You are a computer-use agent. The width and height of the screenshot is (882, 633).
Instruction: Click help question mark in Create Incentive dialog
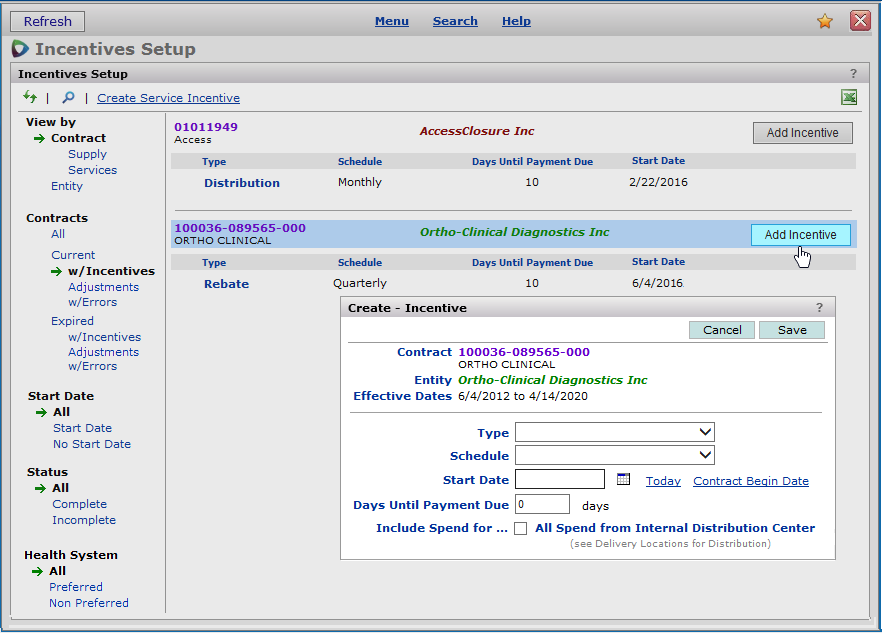(820, 308)
